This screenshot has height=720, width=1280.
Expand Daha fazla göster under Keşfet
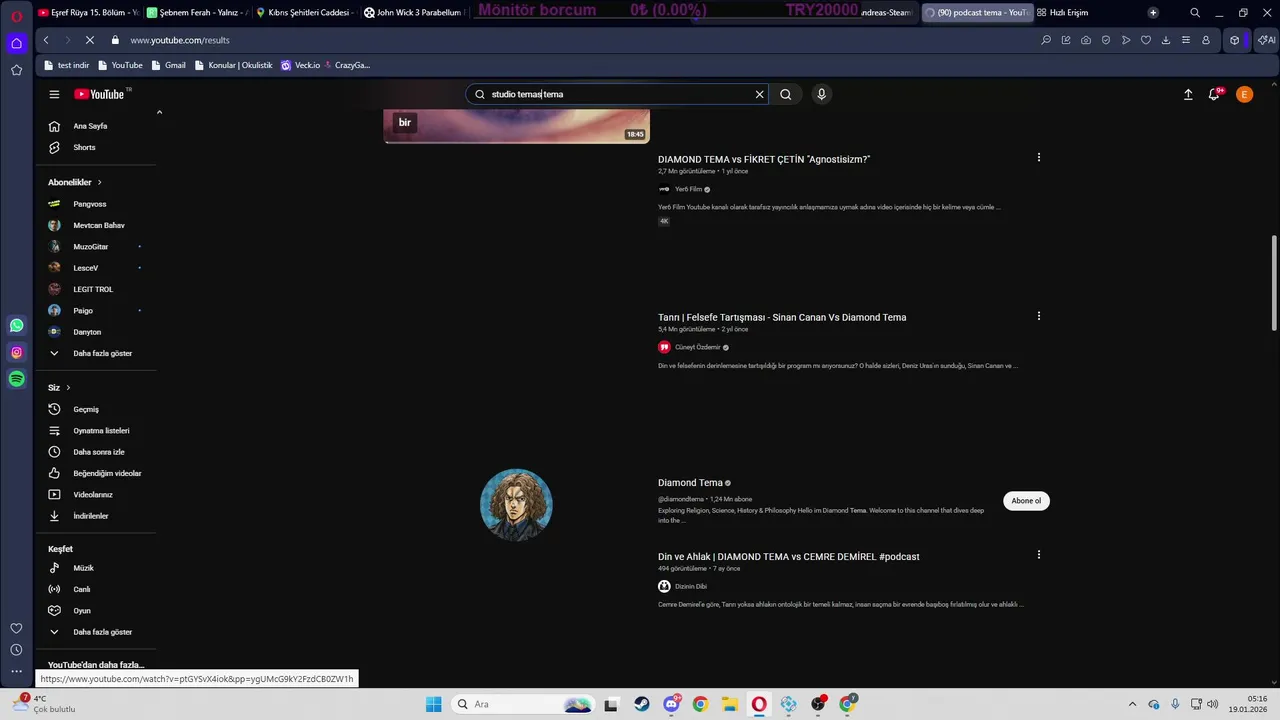click(x=100, y=632)
